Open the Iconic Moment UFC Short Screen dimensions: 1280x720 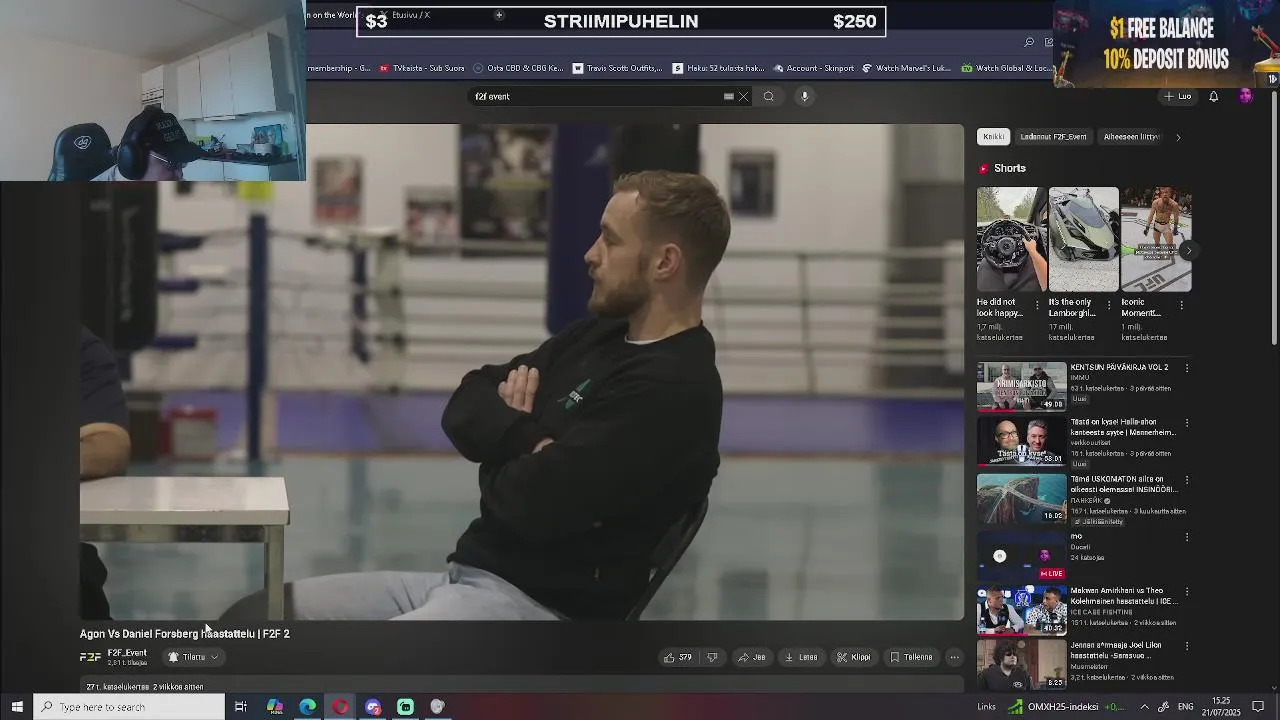pos(1156,239)
